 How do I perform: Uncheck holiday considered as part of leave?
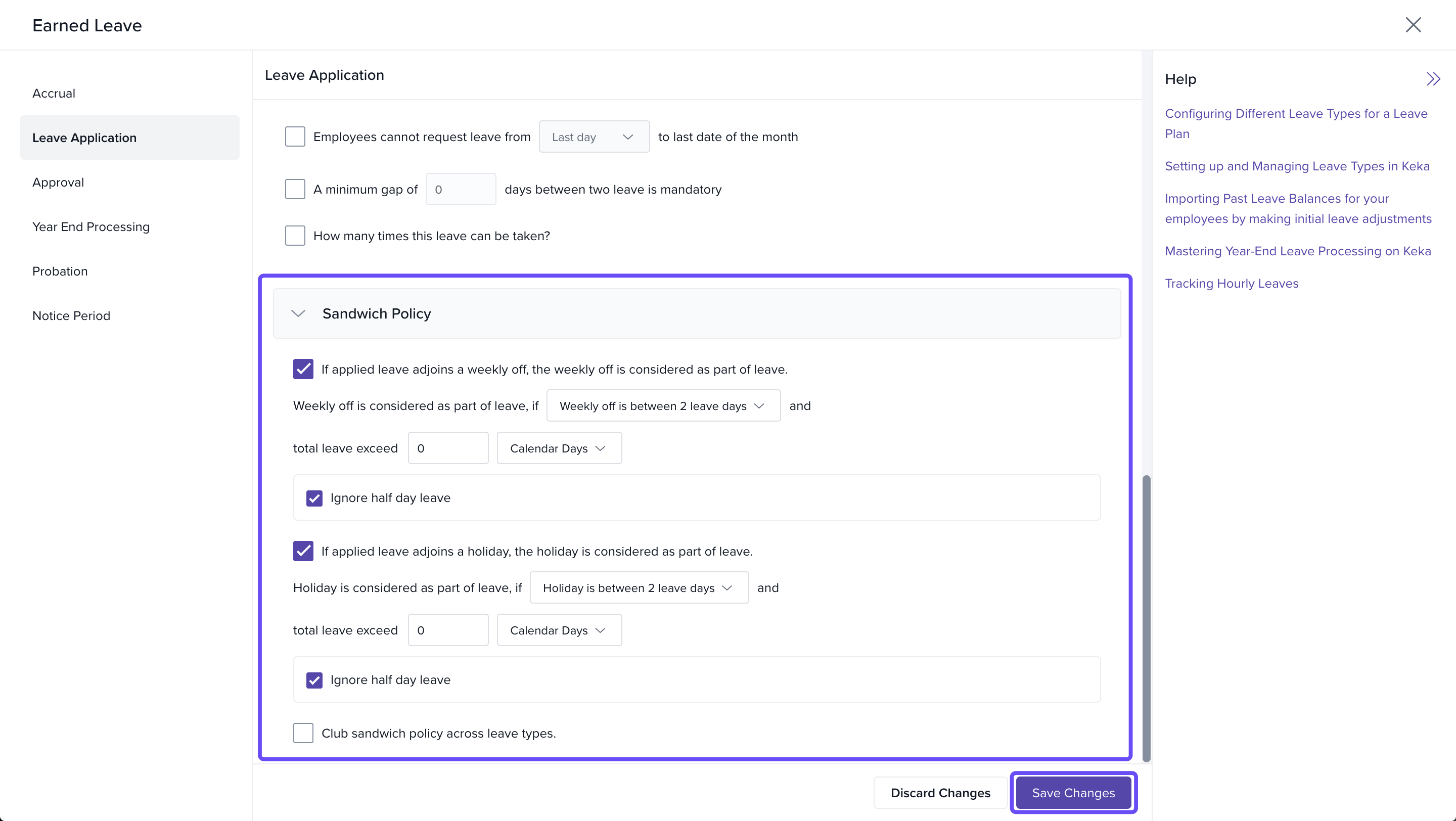click(x=303, y=551)
